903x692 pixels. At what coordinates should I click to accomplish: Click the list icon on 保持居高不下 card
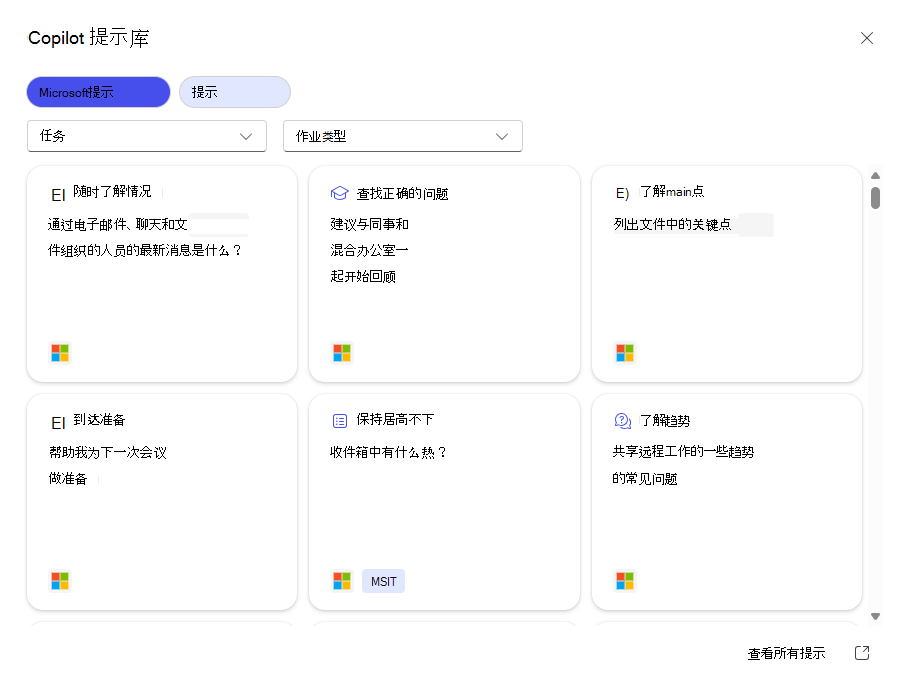(339, 421)
